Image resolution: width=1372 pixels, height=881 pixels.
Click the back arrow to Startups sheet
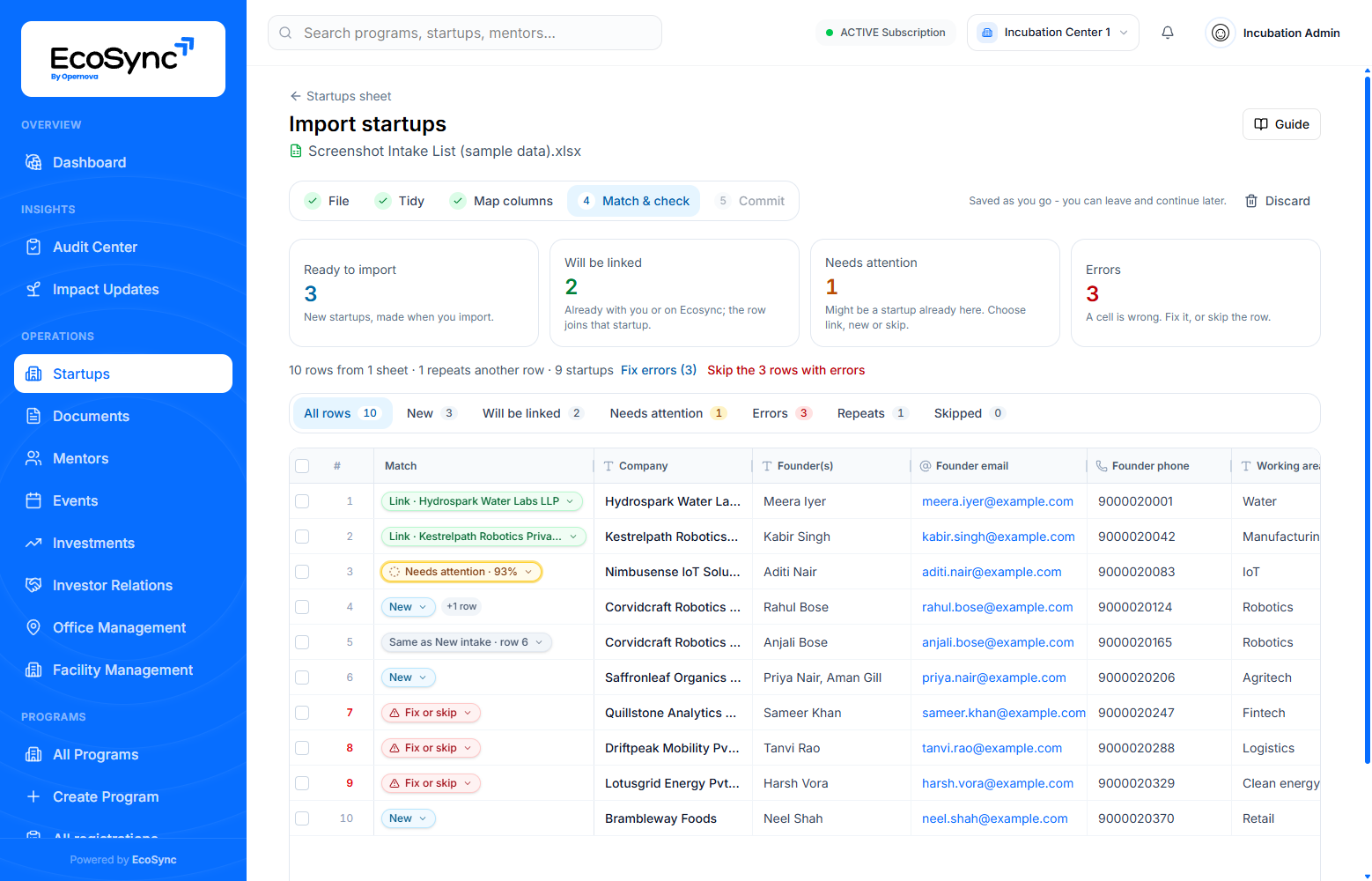(x=296, y=96)
